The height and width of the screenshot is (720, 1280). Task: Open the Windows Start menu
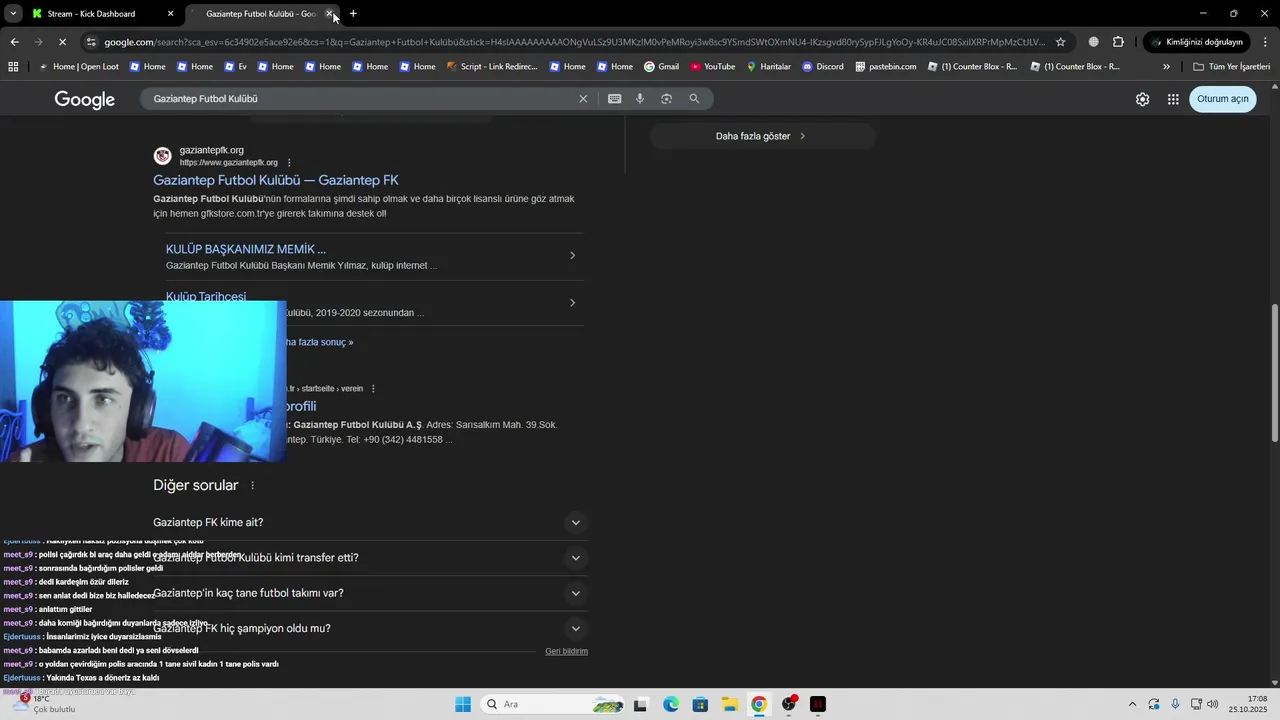click(x=463, y=704)
